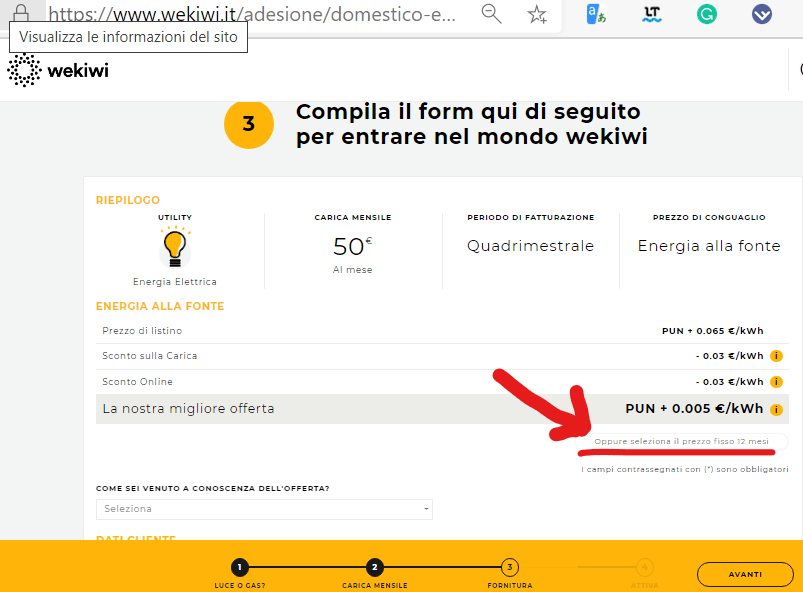The width and height of the screenshot is (803, 592).
Task: Select step 4 Attiva
Action: [645, 567]
